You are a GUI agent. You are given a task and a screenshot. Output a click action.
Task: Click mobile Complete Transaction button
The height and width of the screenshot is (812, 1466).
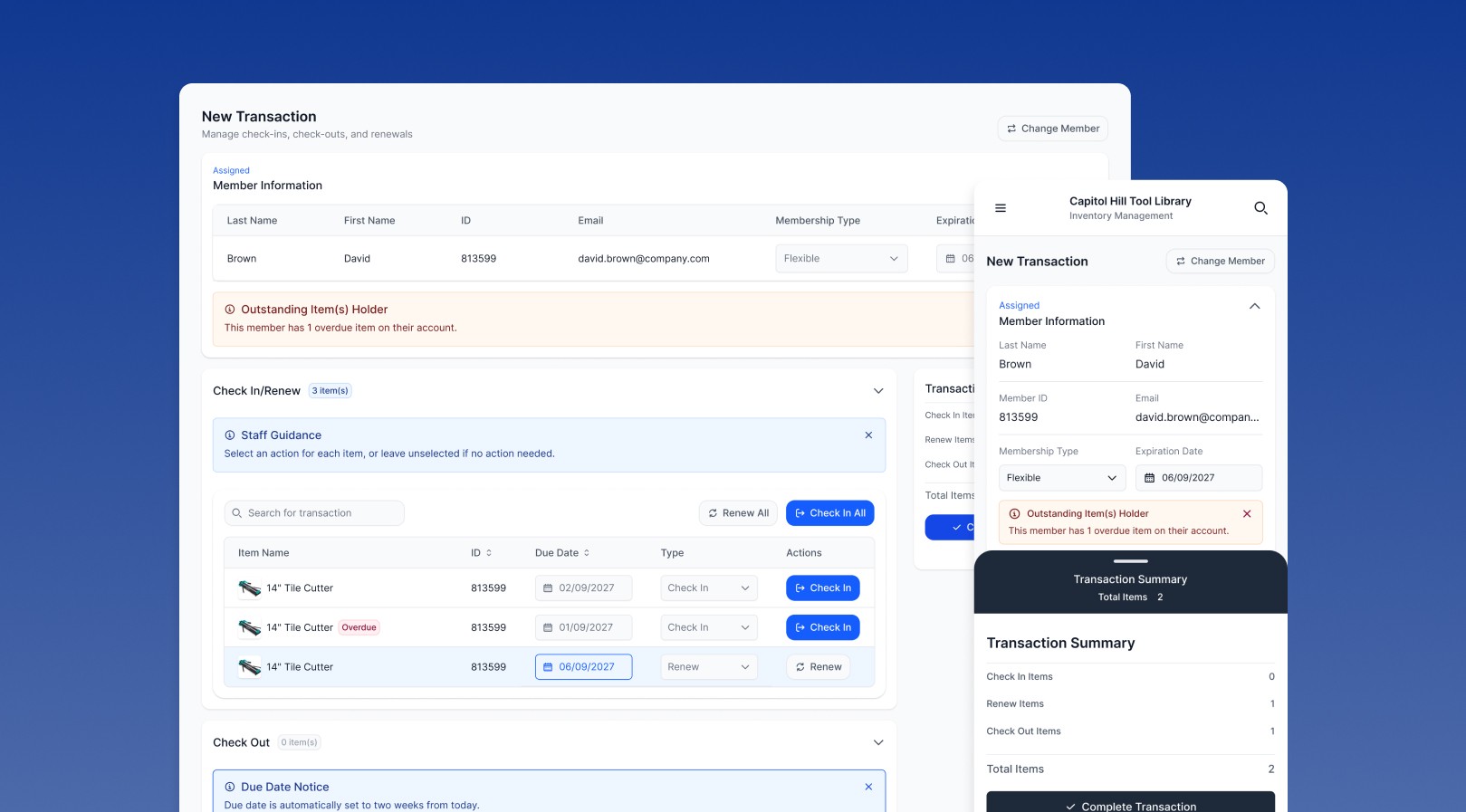point(1130,802)
